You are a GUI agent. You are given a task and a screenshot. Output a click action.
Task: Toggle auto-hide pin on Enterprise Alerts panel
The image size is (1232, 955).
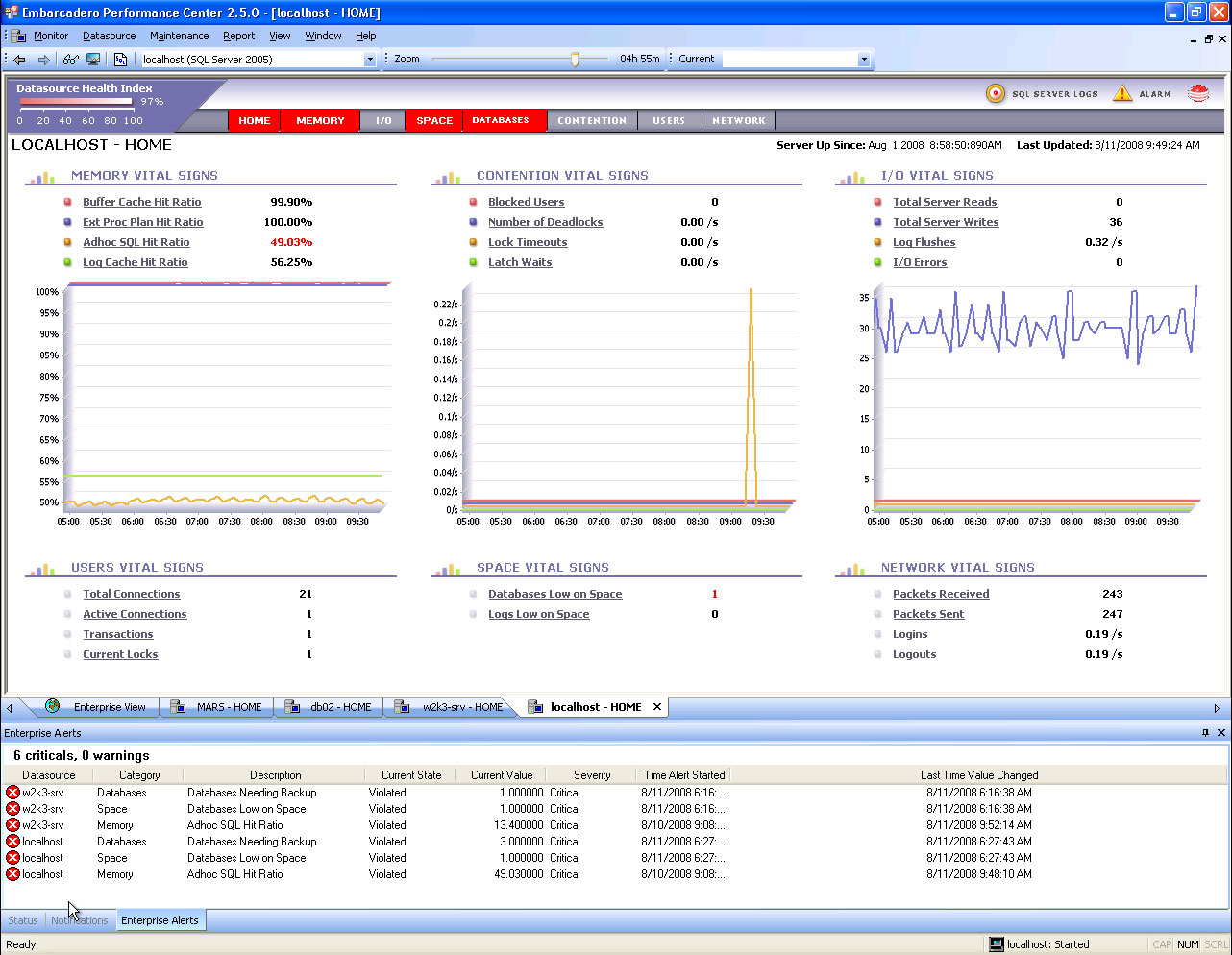tap(1205, 733)
